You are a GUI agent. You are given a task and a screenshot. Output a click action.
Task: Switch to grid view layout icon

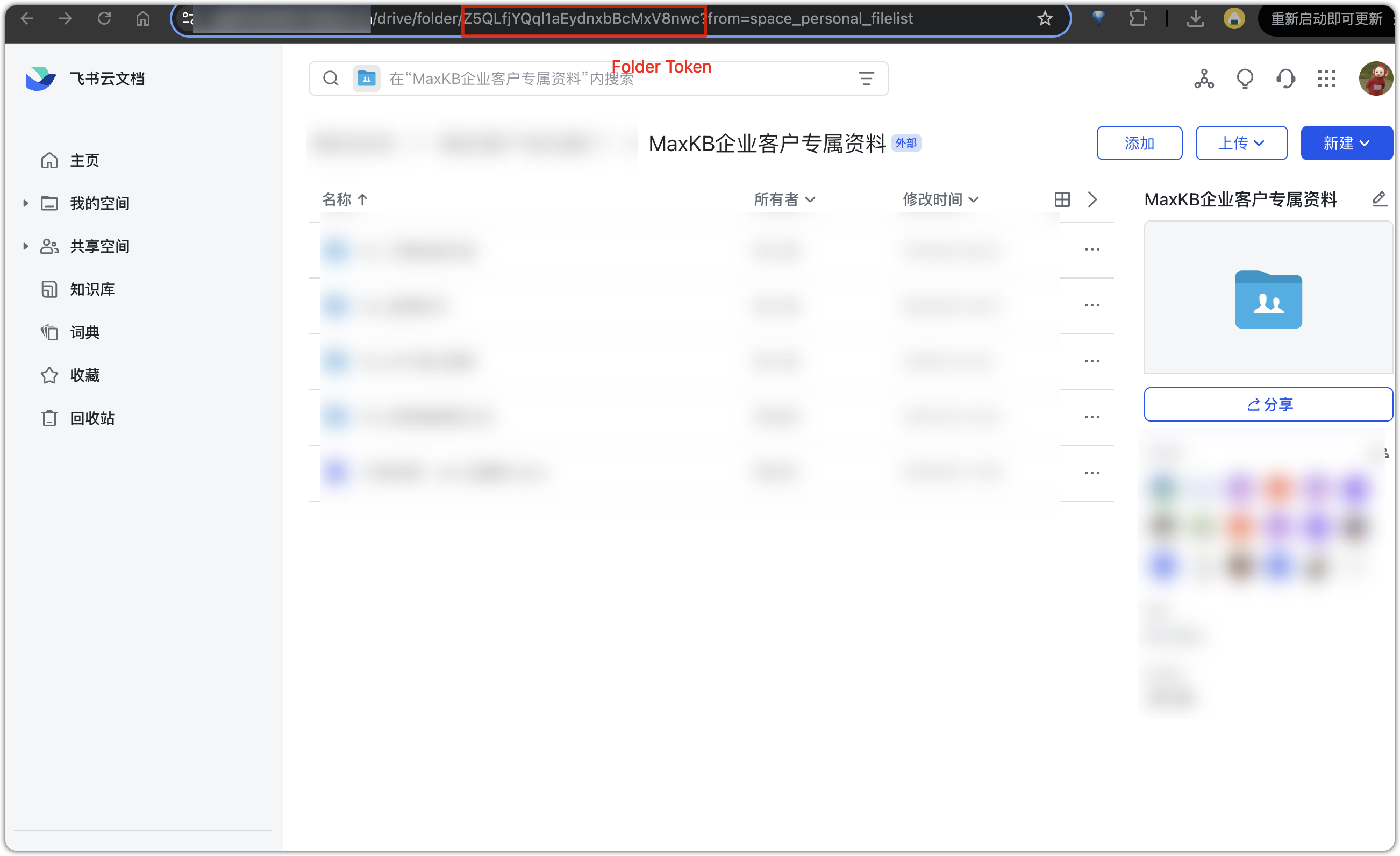(1062, 199)
